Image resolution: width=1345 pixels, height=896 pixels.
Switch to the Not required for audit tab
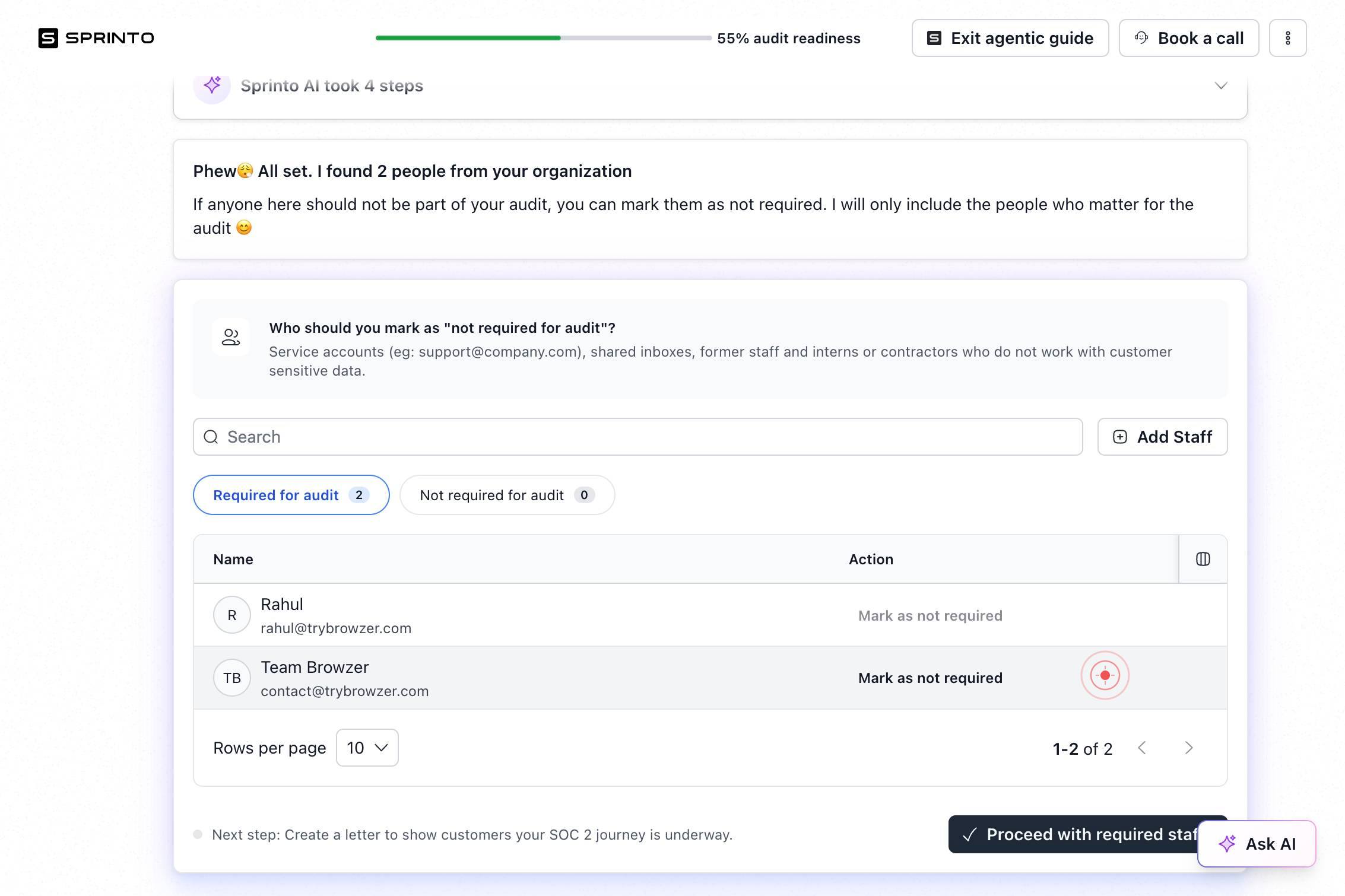pos(507,495)
